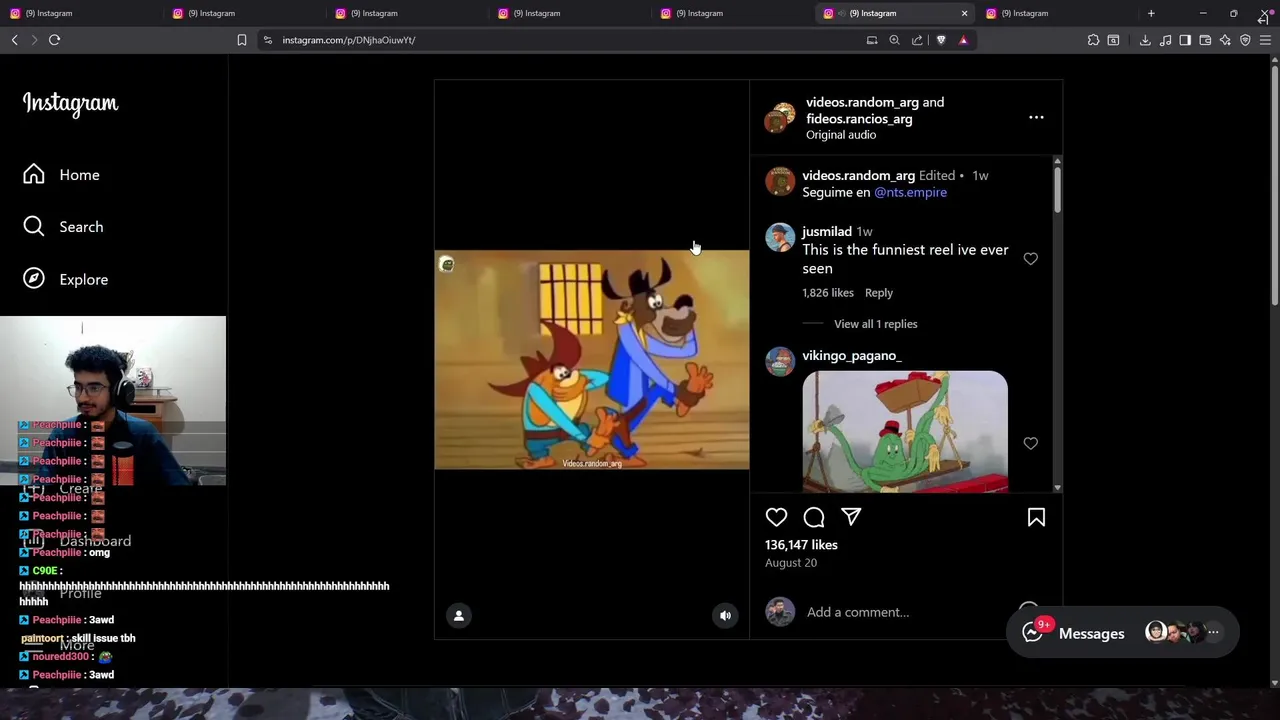This screenshot has width=1280, height=720.
Task: Click the address bar URL
Action: [348, 40]
